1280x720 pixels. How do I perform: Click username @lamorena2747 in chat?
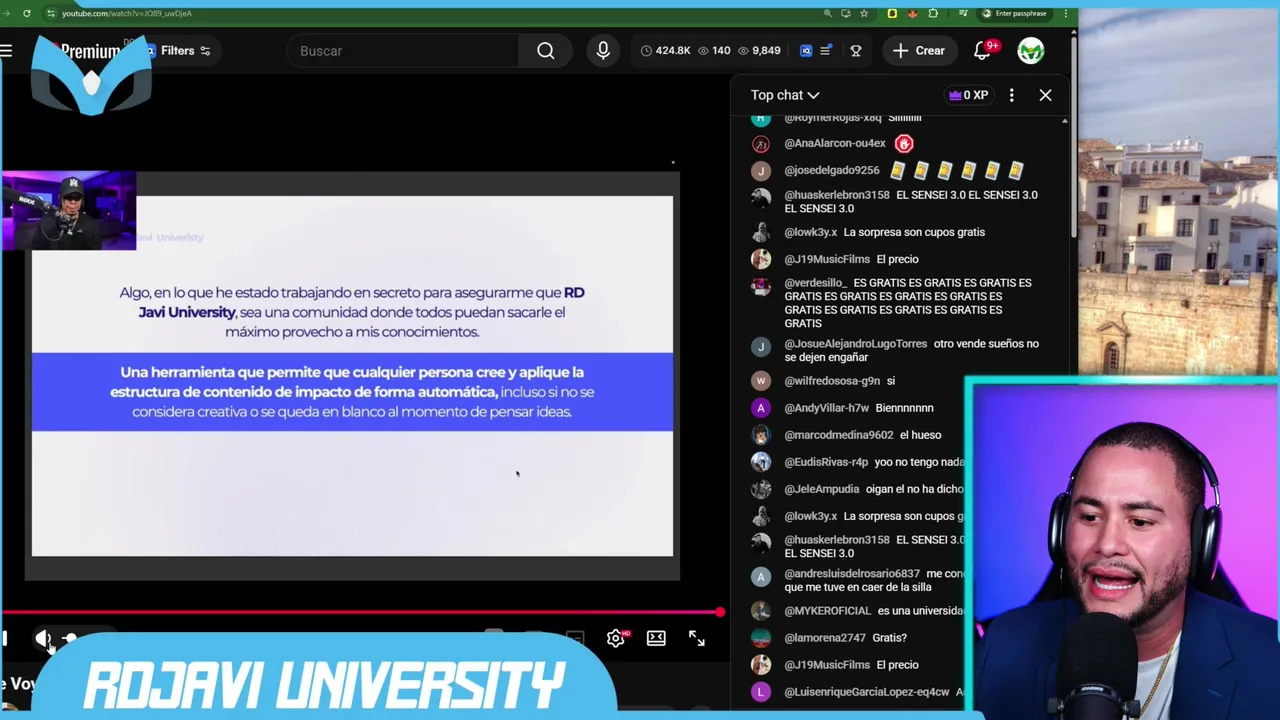pyautogui.click(x=825, y=638)
